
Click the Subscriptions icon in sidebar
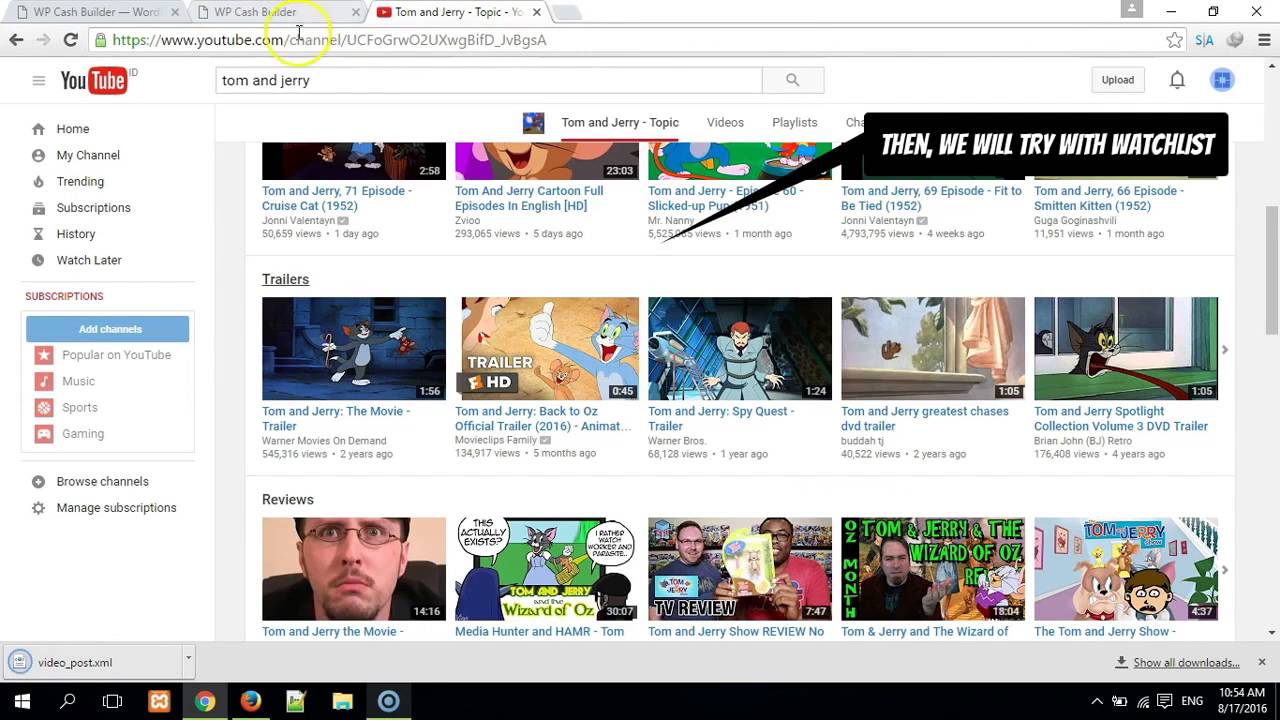(38, 208)
